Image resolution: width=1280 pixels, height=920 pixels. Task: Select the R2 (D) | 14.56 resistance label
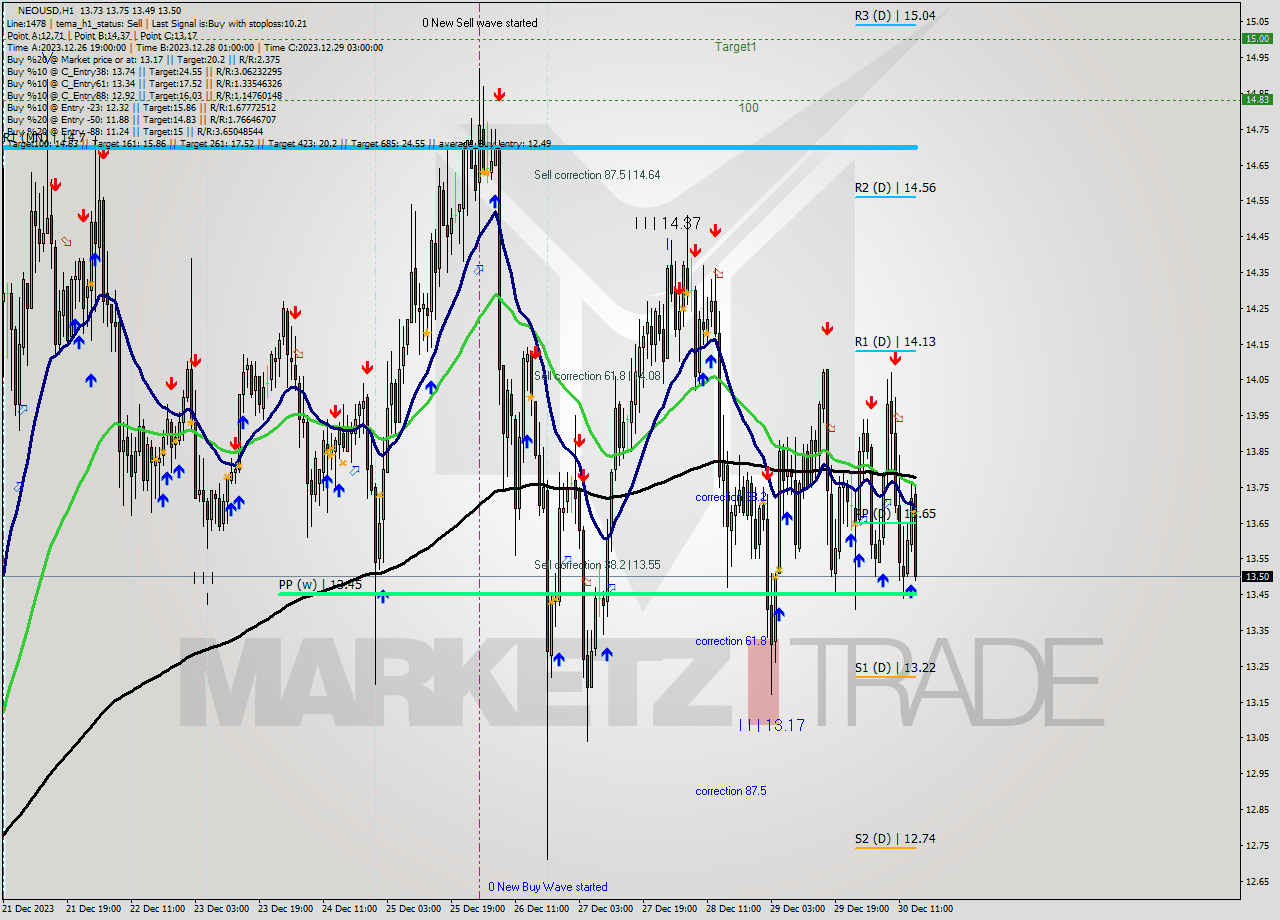[x=895, y=188]
